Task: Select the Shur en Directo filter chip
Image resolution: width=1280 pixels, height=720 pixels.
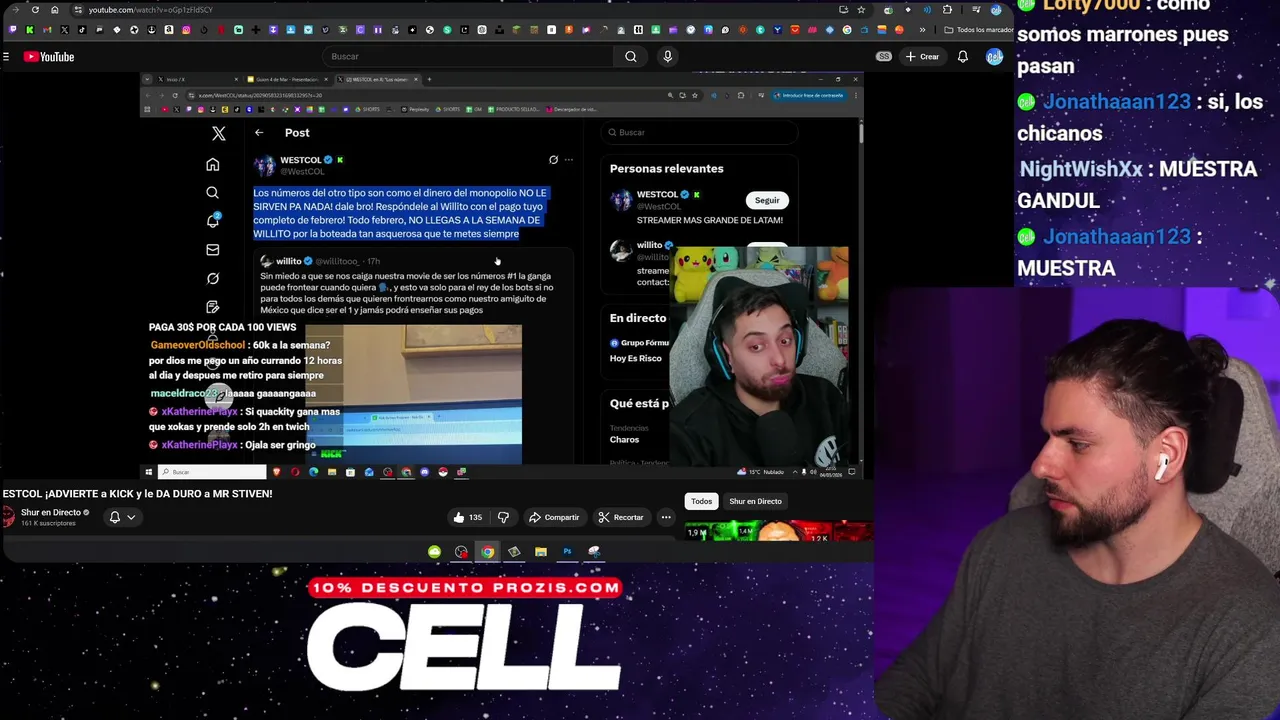Action: click(x=755, y=501)
